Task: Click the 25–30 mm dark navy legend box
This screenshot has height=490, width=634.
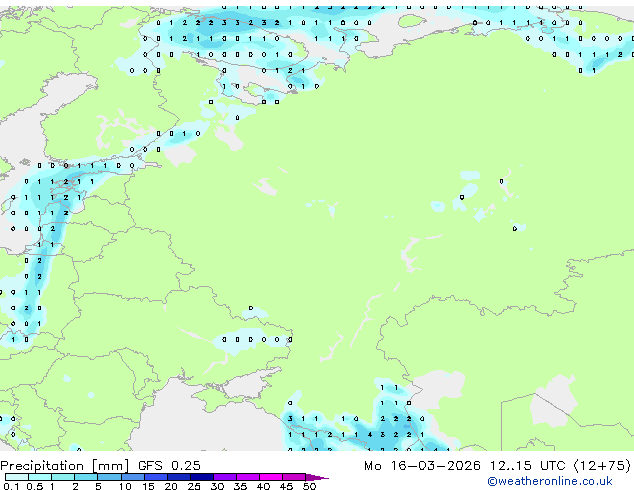Action: 201,477
